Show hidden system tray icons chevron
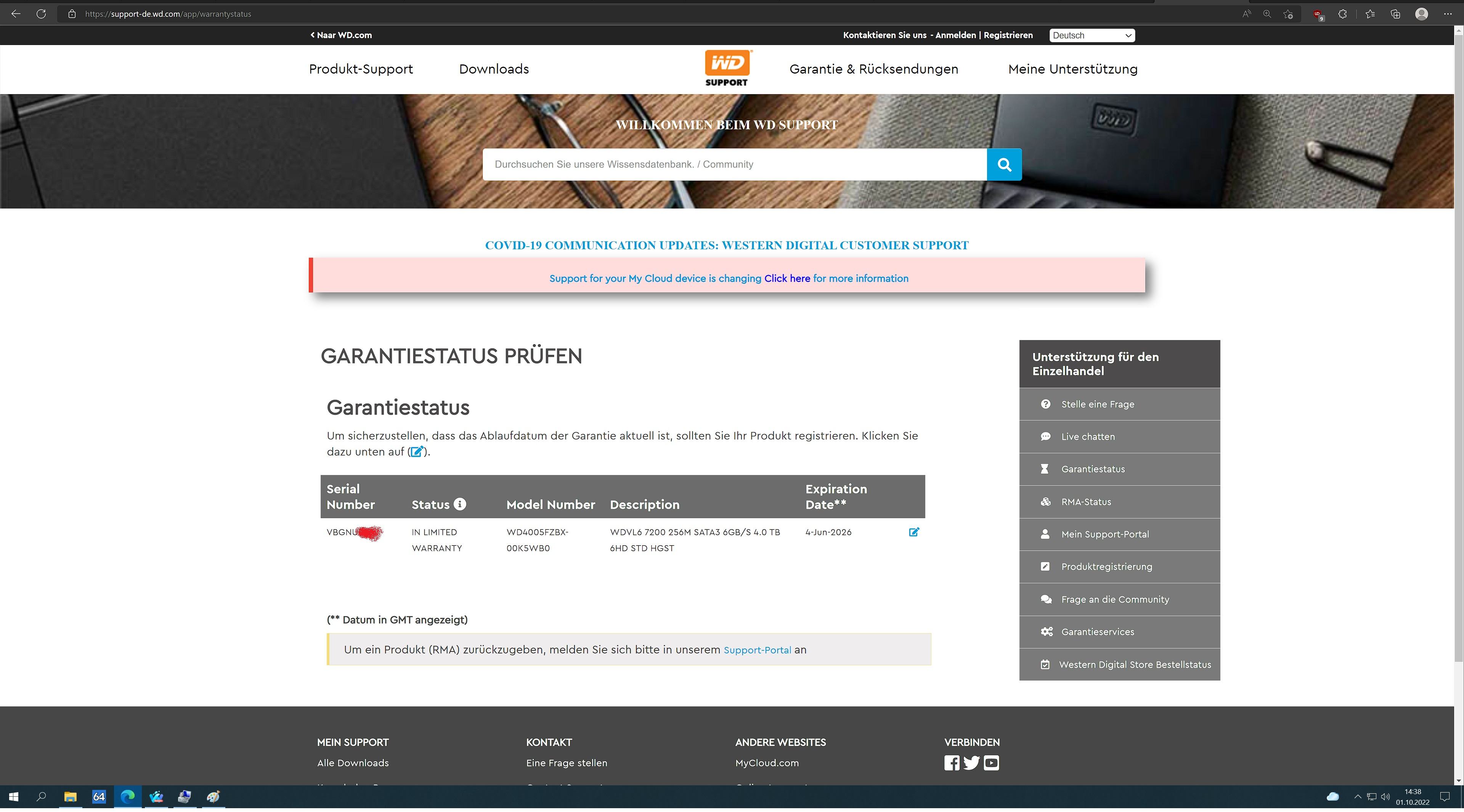 (x=1358, y=797)
